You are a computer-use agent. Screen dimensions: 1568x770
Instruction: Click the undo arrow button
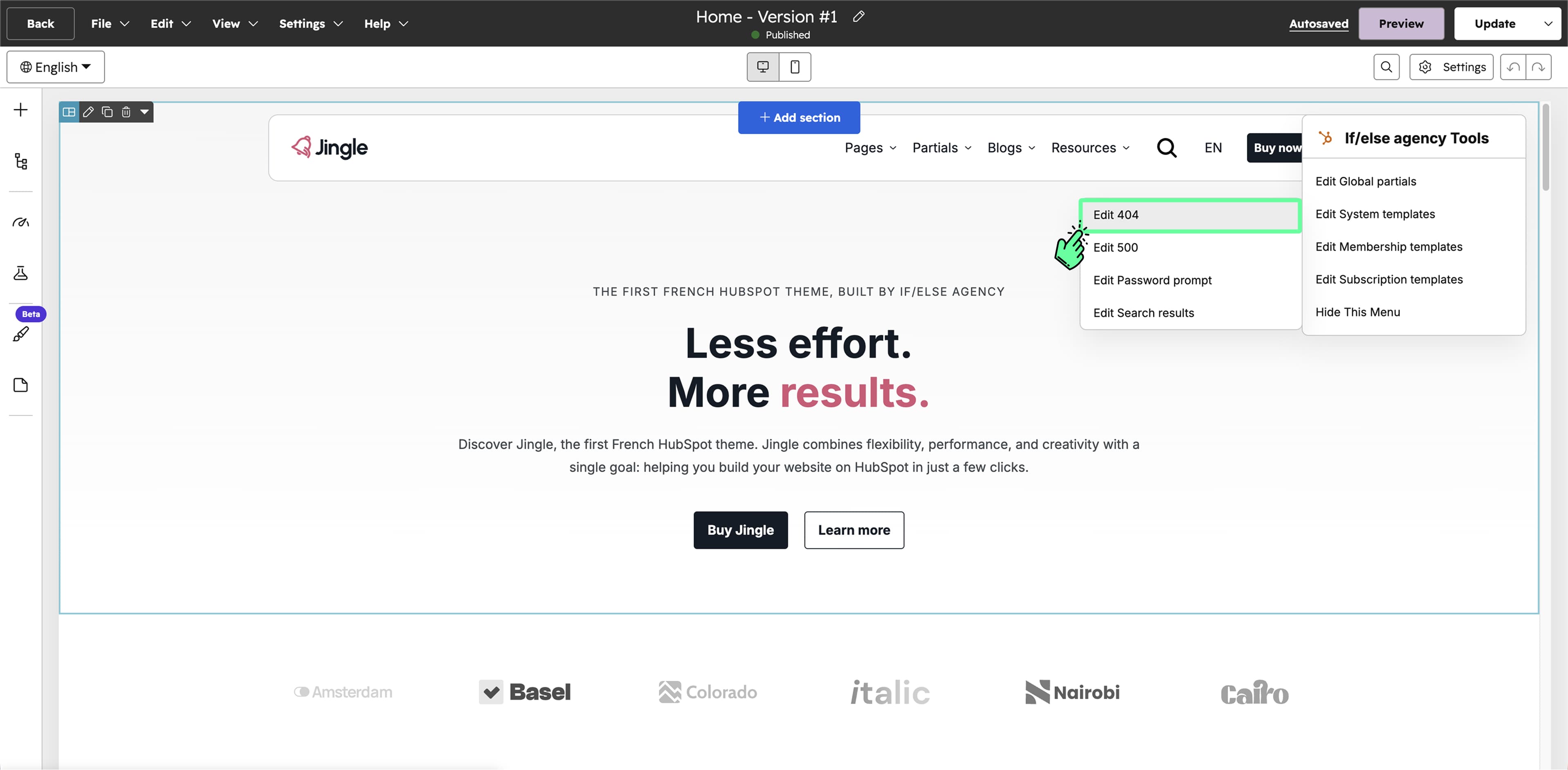tap(1513, 67)
